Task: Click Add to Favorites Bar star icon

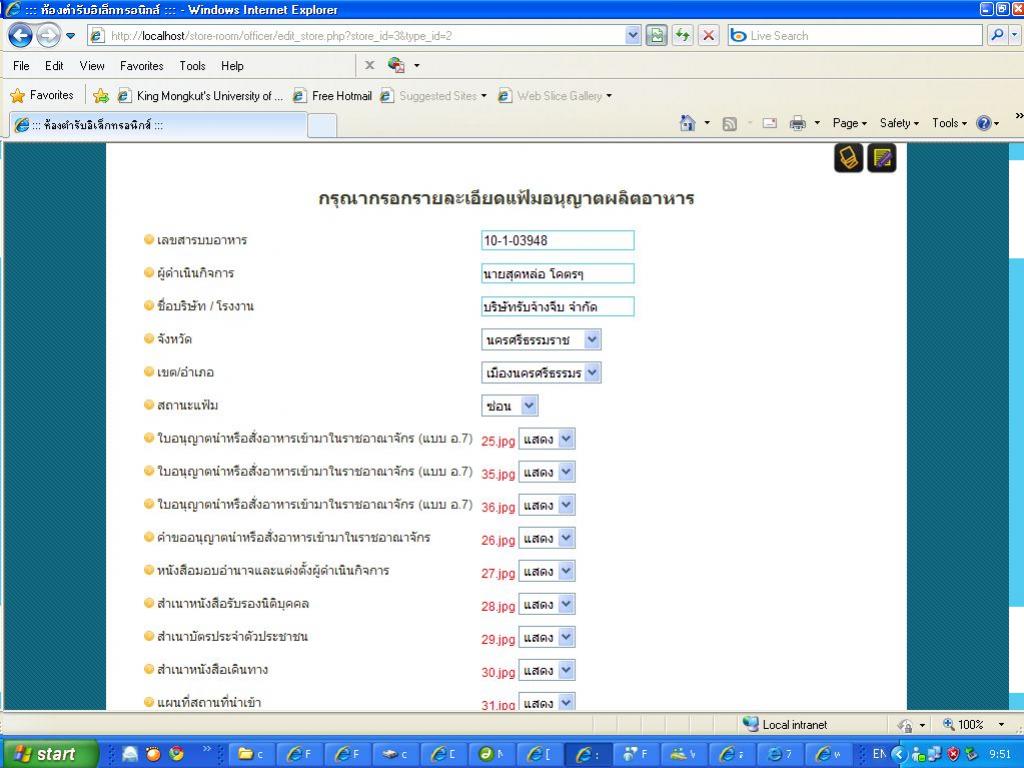Action: coord(101,96)
